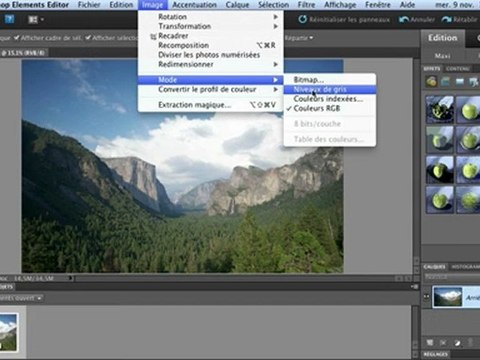Viewport: 480px width, 360px height.
Task: Choose Recomposition from Image menu
Action: [x=210, y=45]
